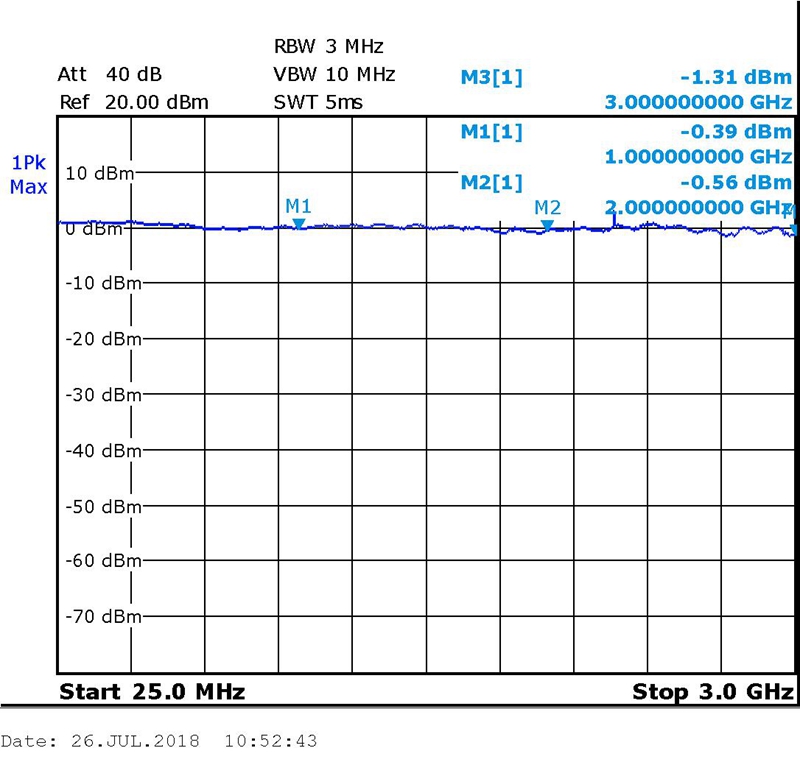Select the 1.000000000 GHz marker frequency
The image size is (800, 776).
click(x=698, y=156)
